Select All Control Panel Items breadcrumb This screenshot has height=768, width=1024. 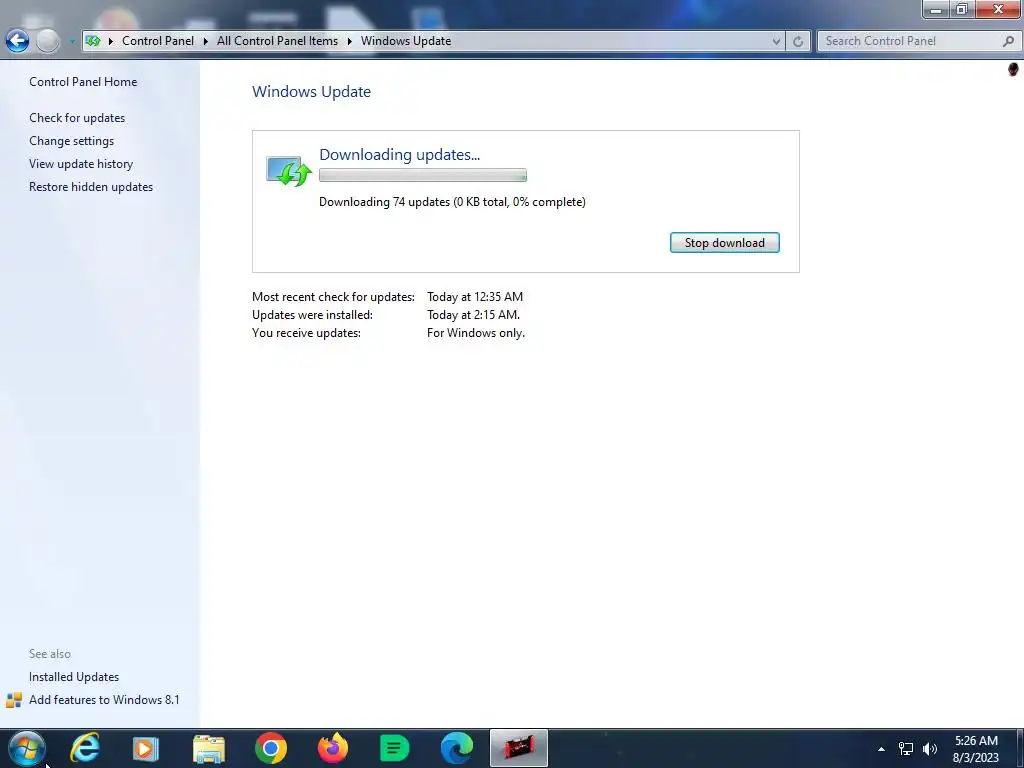pos(277,41)
